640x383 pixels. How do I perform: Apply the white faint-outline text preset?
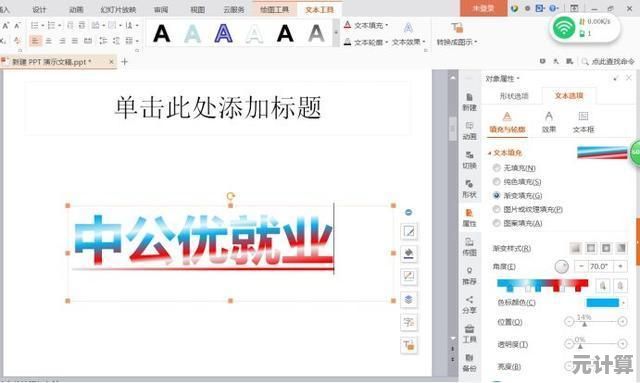point(254,33)
